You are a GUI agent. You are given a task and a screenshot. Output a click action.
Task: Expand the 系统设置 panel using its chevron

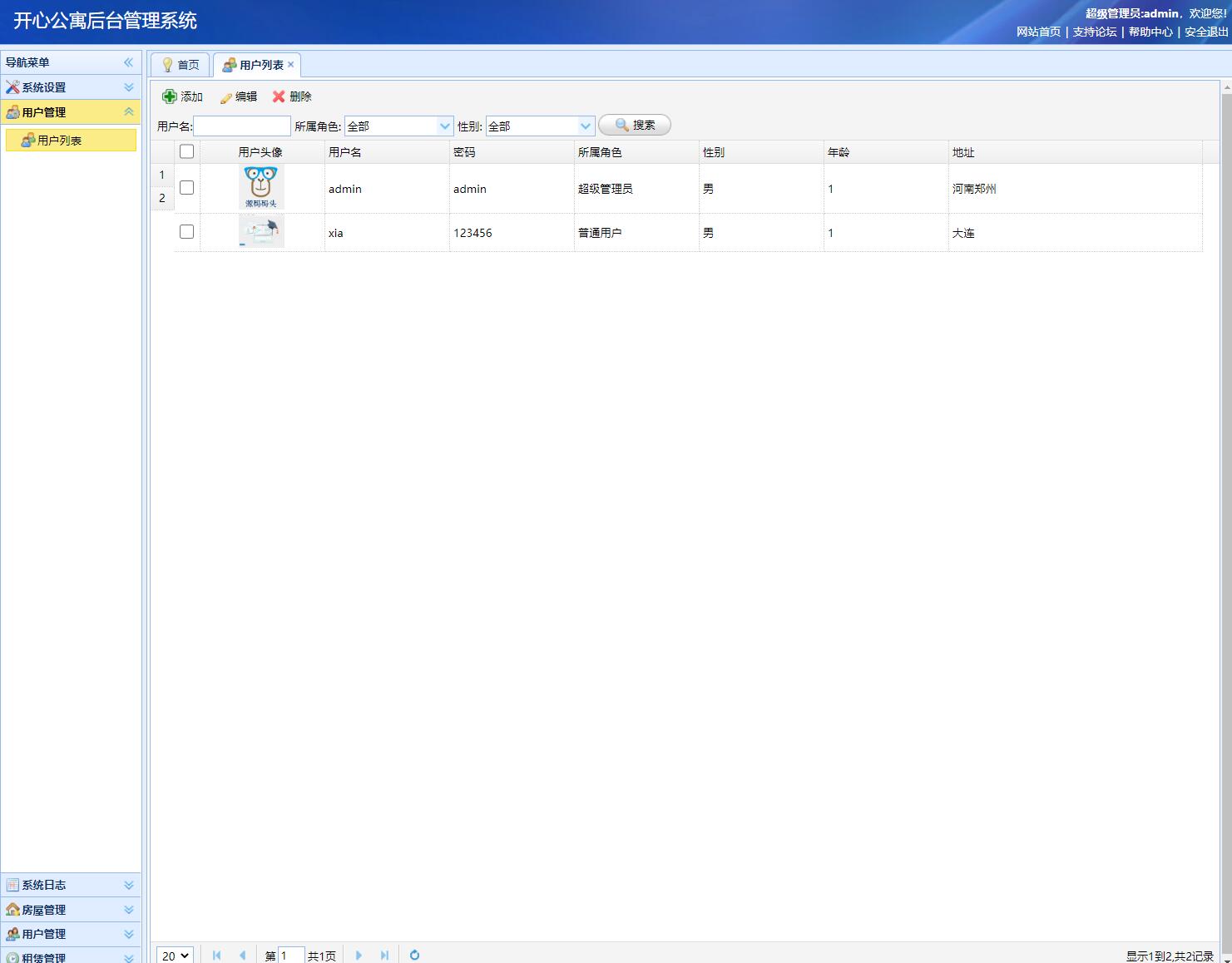[129, 87]
